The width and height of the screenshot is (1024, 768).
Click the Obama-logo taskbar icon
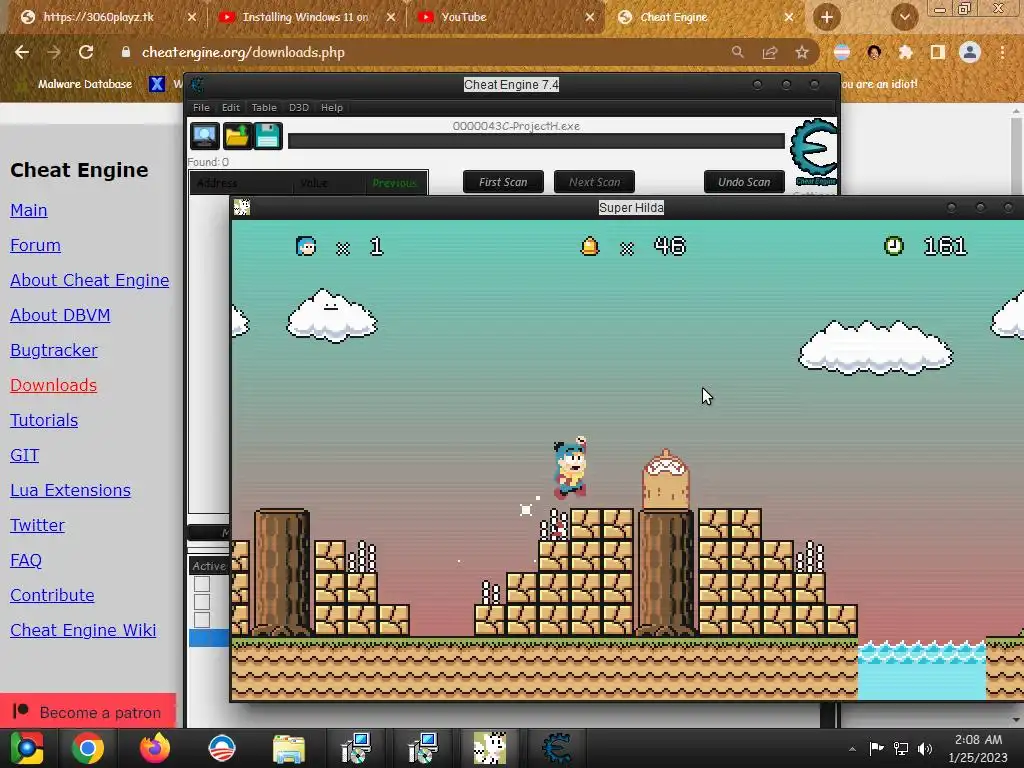tap(222, 748)
